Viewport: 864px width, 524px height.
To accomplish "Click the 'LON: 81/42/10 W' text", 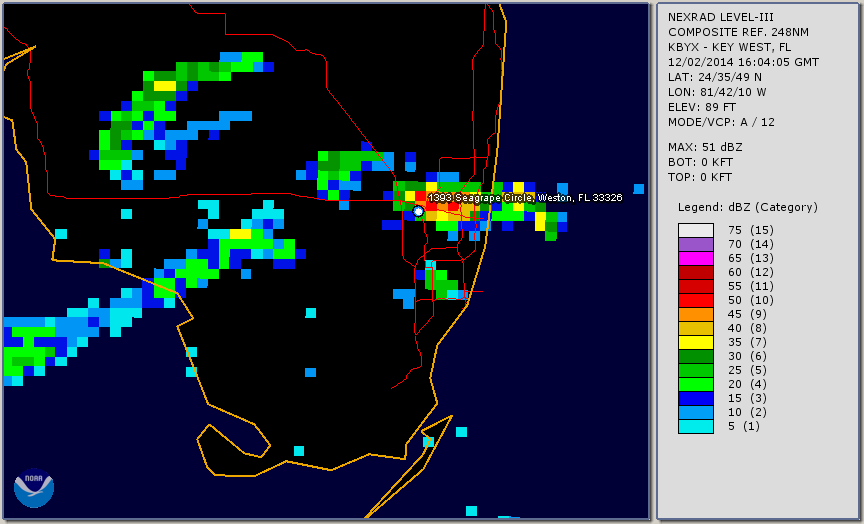I will click(717, 92).
